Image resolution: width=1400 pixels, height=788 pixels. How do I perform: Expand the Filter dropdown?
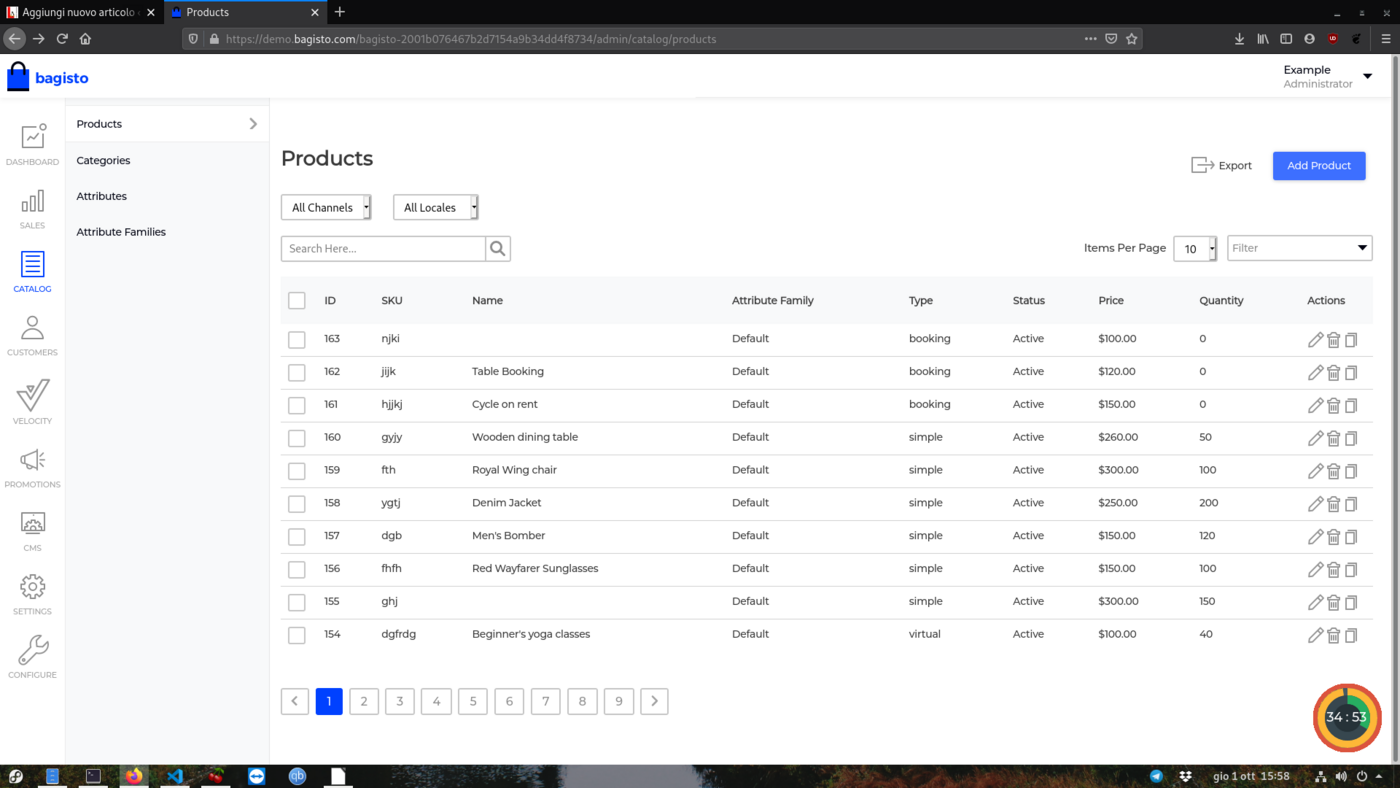tap(1299, 248)
